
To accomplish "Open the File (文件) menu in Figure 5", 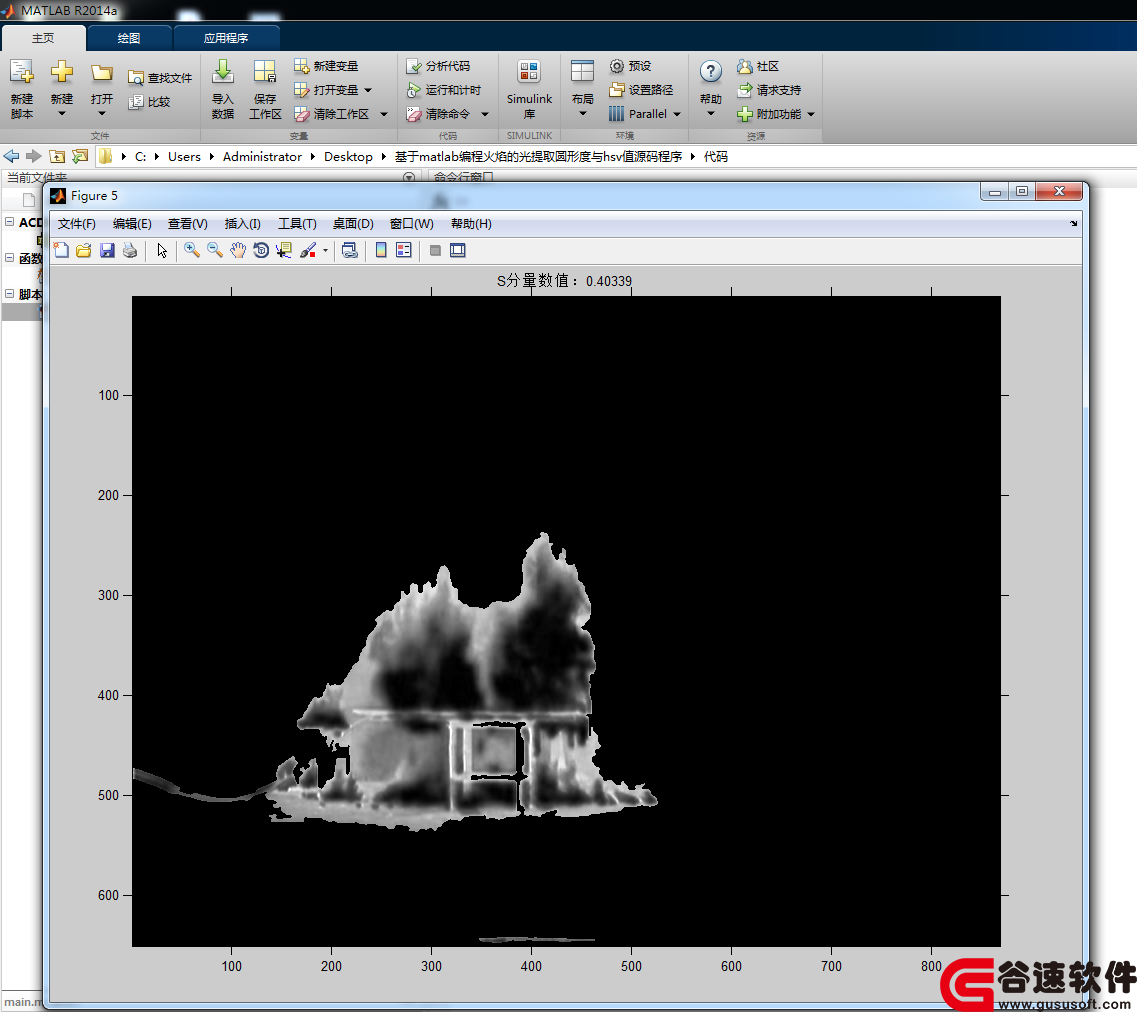I will tap(76, 224).
